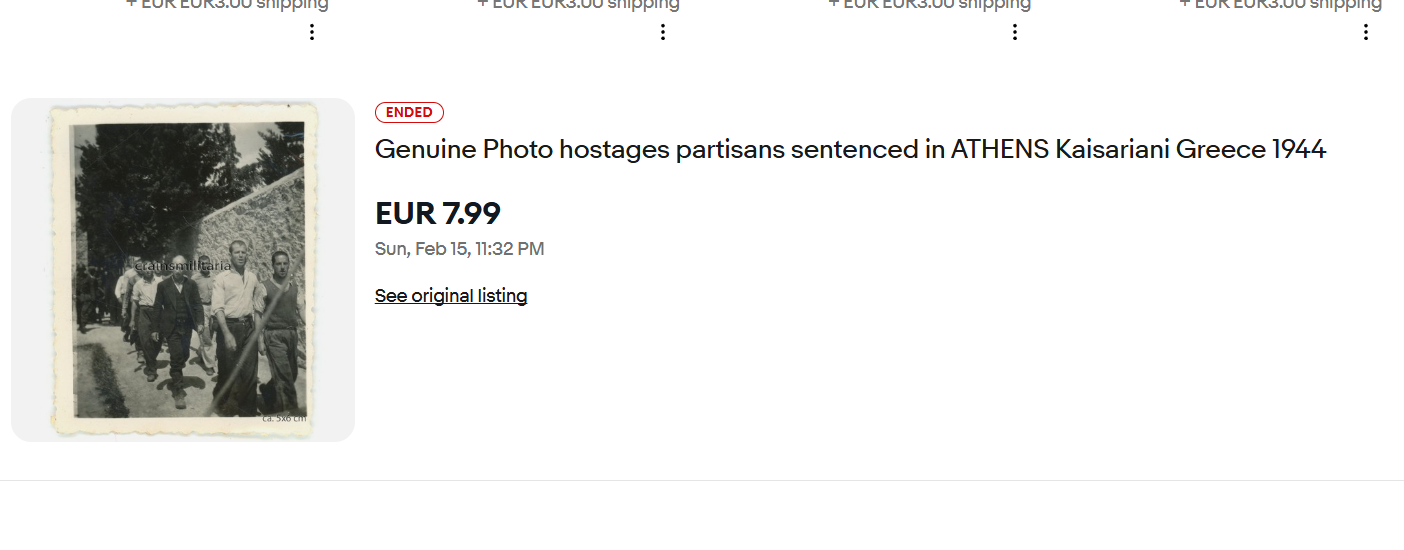Click the second EUR 3.00 shipping text
Viewport: 1404px width, 550px height.
click(578, 4)
